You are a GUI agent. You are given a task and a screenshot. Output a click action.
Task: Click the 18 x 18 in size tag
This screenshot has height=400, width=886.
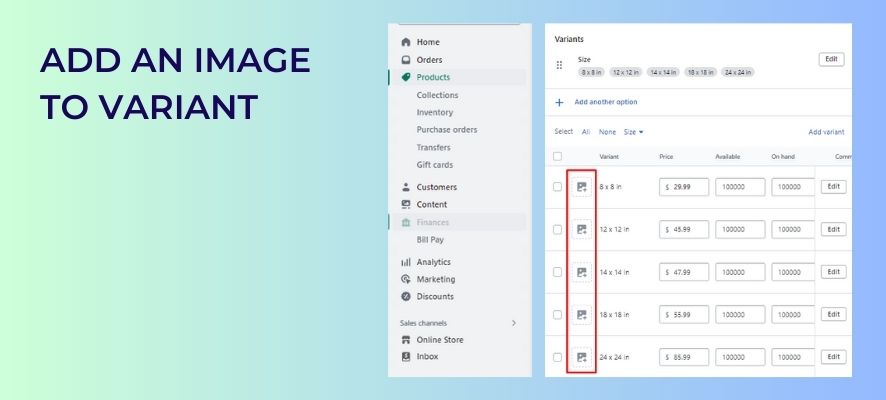(700, 72)
